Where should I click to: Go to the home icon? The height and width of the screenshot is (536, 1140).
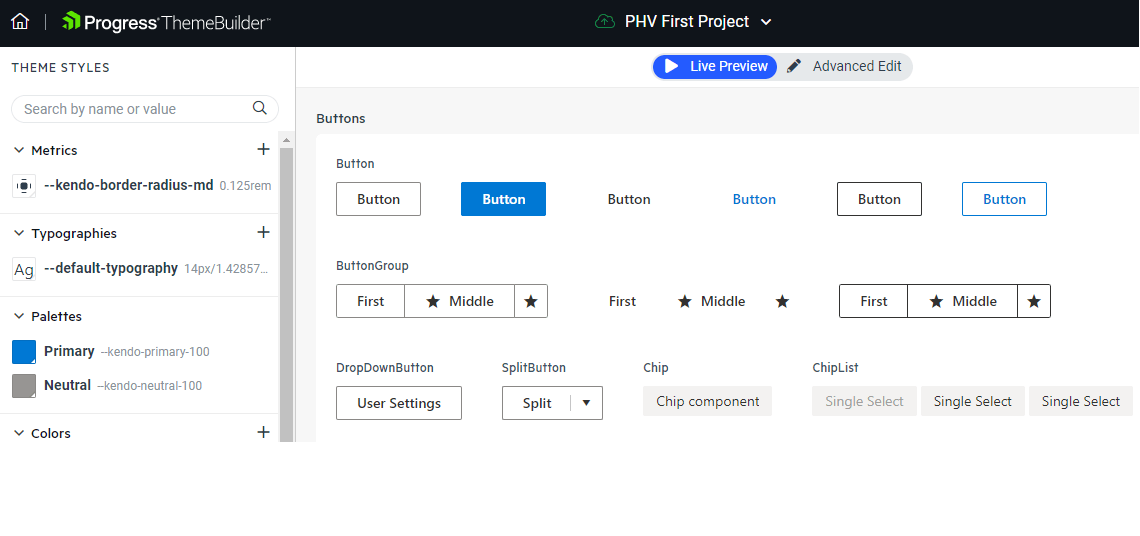pos(20,22)
